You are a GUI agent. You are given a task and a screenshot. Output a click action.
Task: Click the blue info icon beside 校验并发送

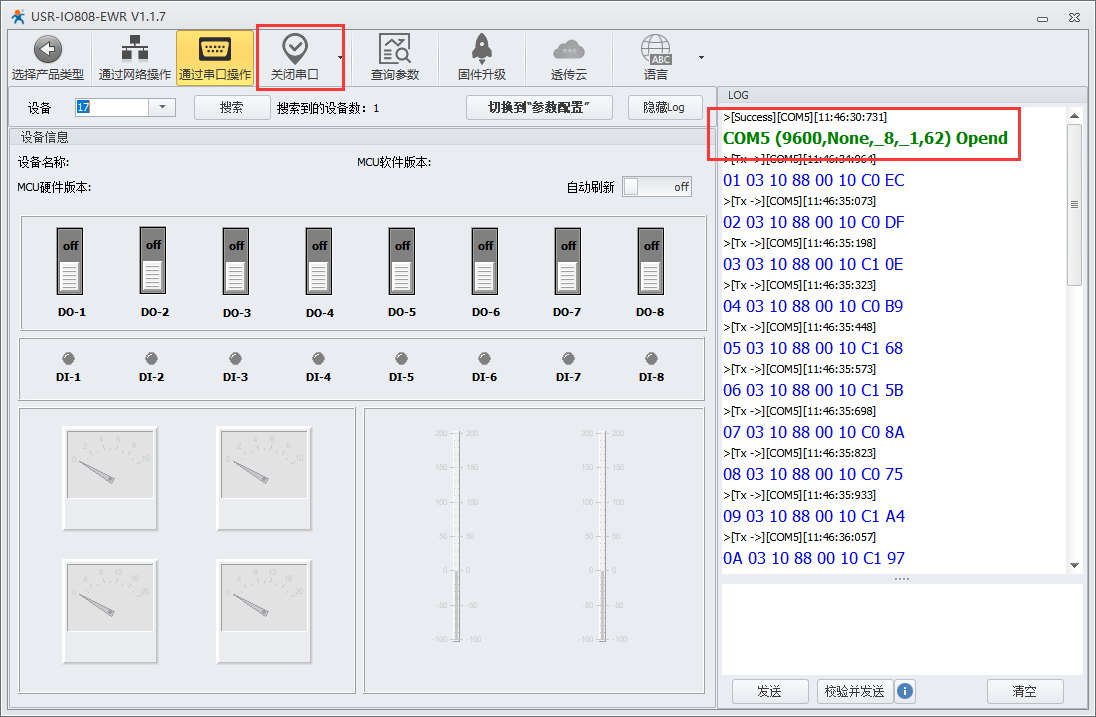pos(904,691)
